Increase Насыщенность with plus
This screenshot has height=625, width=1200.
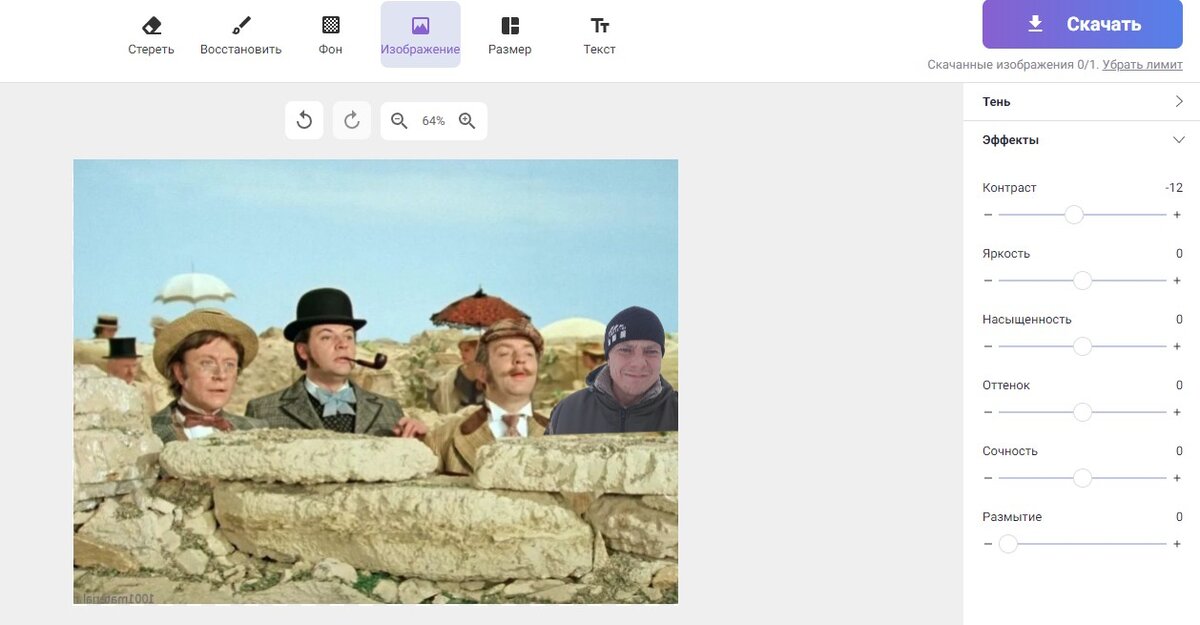[1177, 347]
